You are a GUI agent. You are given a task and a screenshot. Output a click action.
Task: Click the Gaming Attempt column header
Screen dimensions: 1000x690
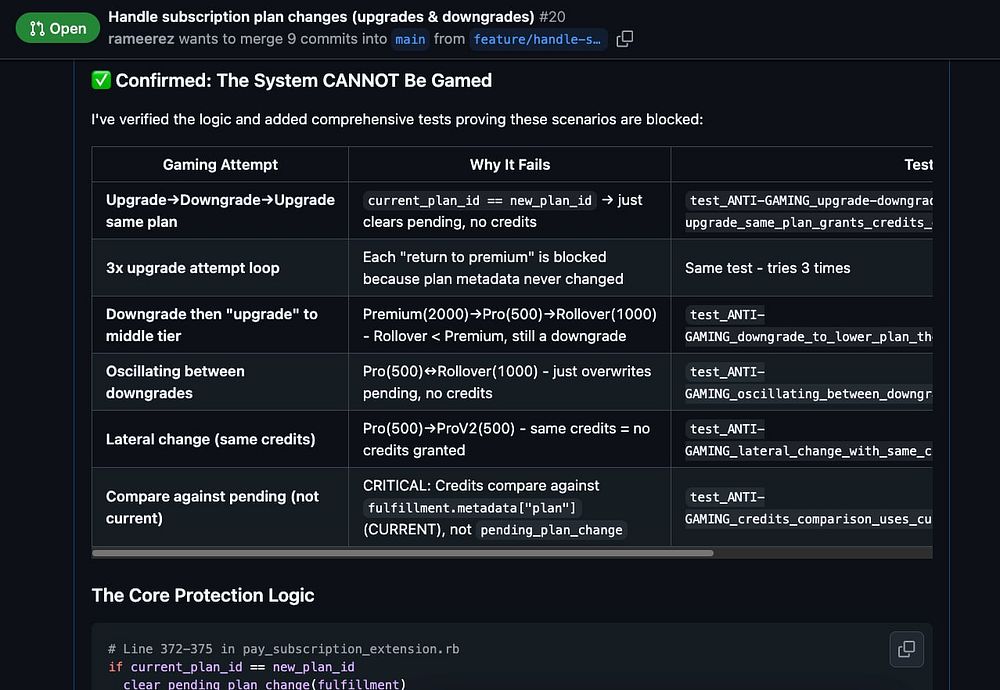[x=220, y=164]
